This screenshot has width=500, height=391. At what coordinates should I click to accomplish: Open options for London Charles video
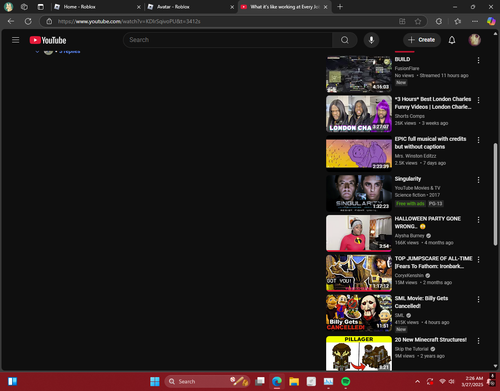[x=478, y=100]
